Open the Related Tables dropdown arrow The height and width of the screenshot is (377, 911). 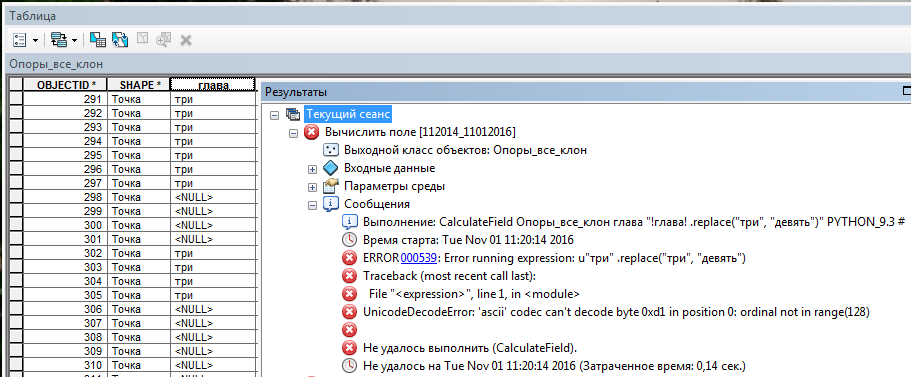(74, 41)
